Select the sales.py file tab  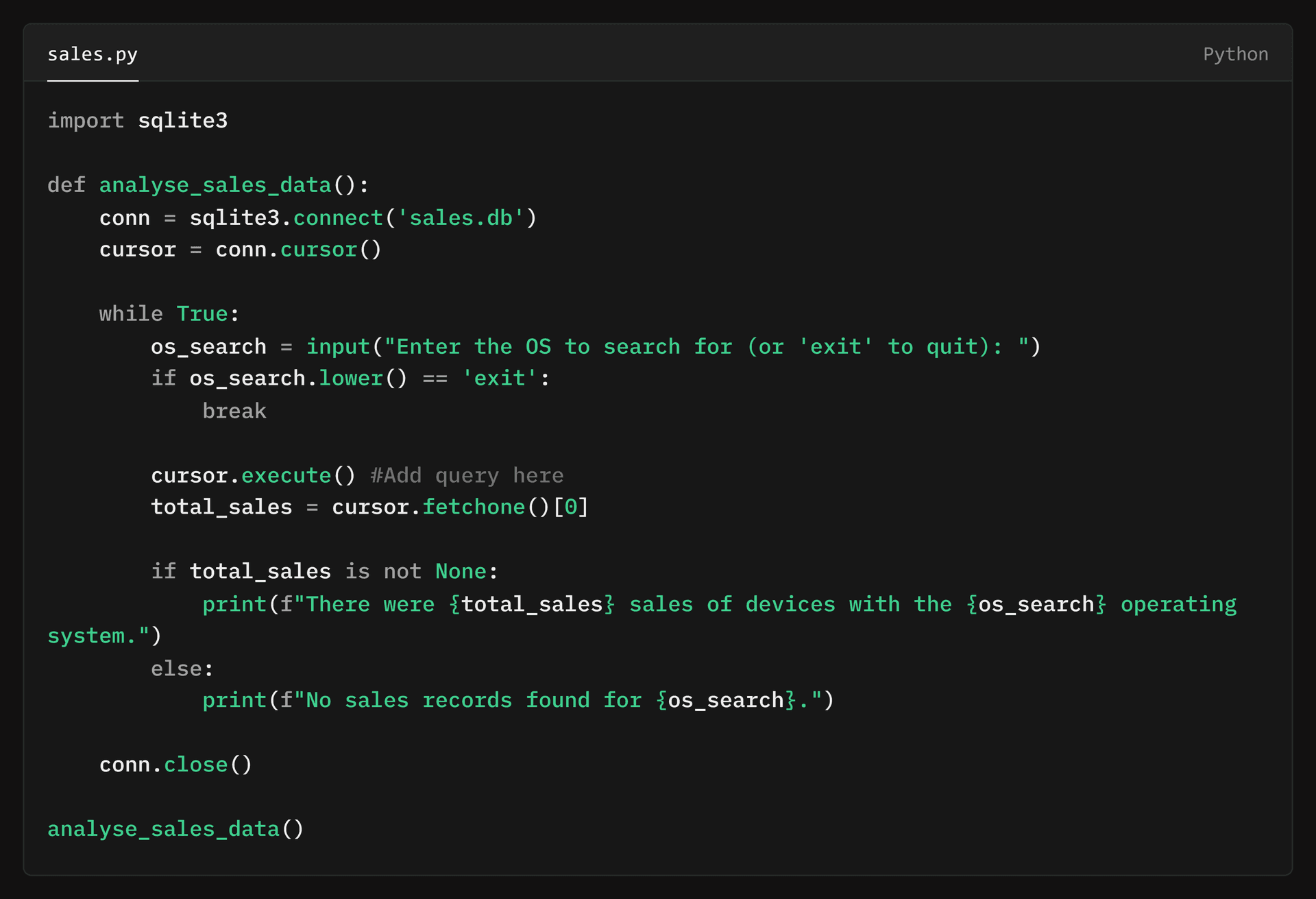point(92,54)
